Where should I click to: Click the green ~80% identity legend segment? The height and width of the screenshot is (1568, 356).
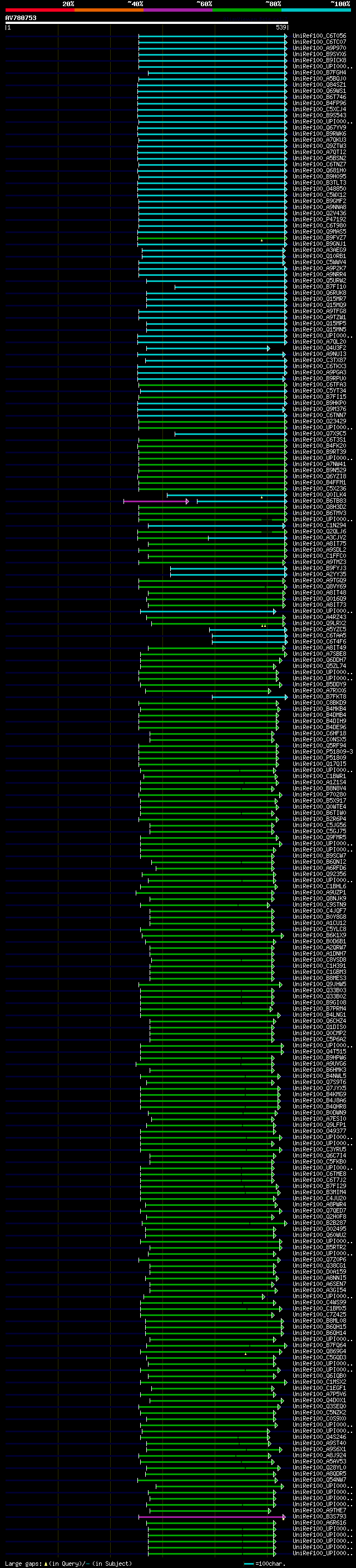pyautogui.click(x=247, y=10)
